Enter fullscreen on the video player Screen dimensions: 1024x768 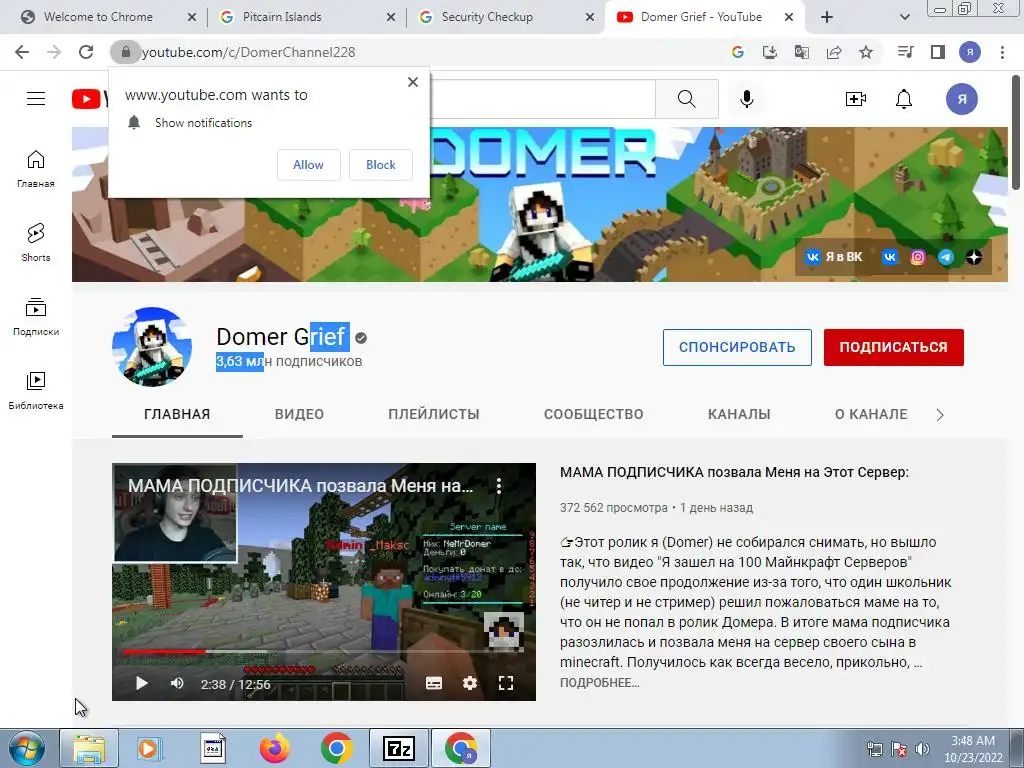505,683
